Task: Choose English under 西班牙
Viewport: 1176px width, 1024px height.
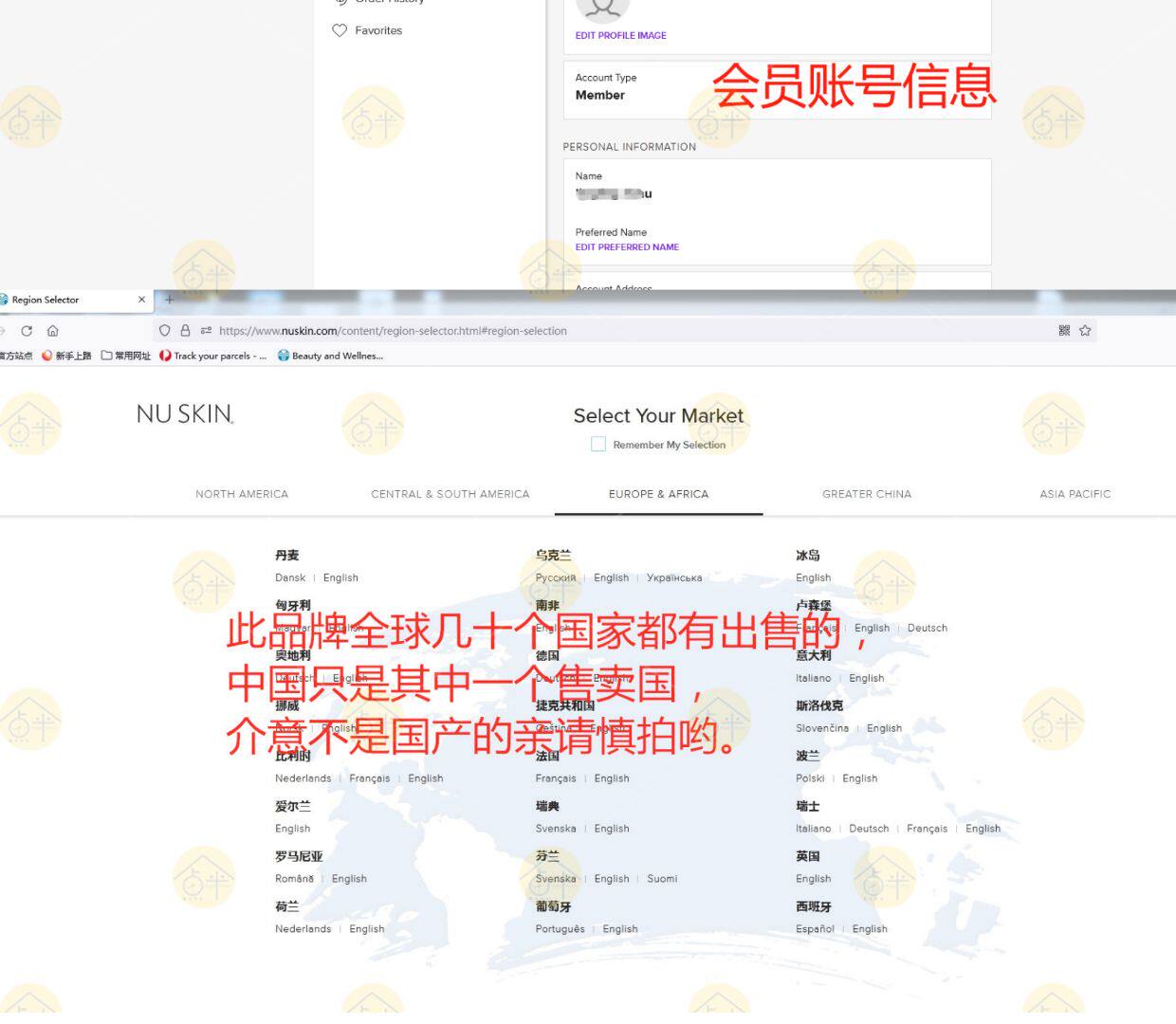Action: 870,930
